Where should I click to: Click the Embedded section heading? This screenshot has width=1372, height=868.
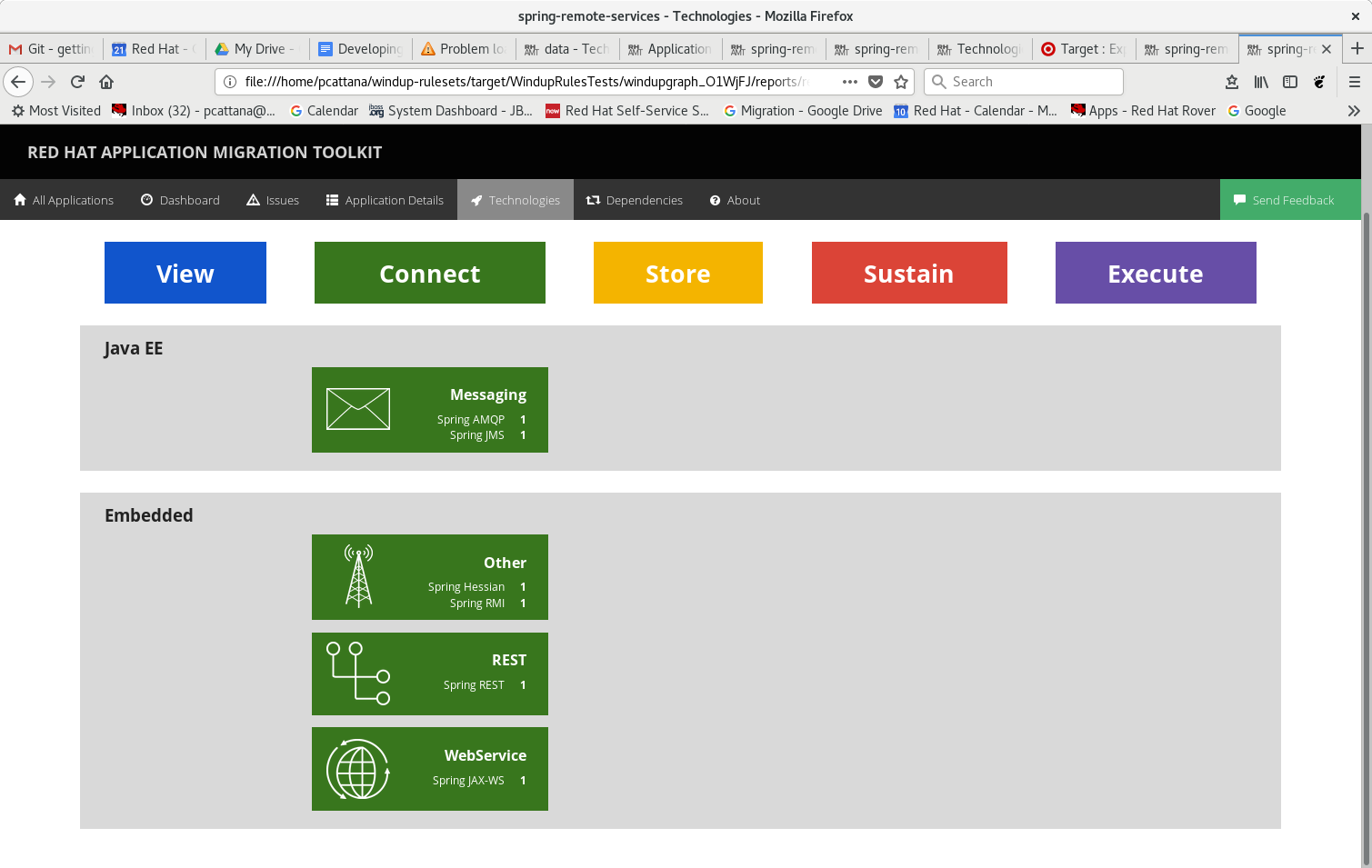click(149, 515)
